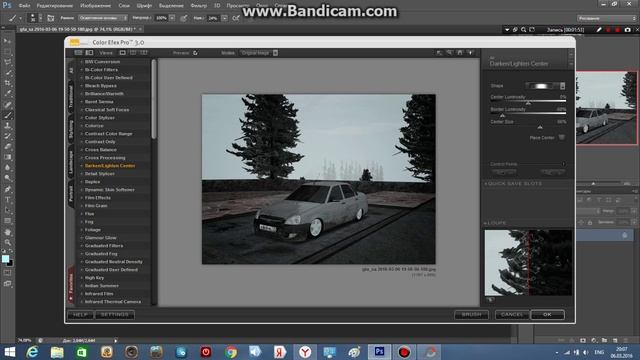Switch to split preview view in Color Efex

133,53
